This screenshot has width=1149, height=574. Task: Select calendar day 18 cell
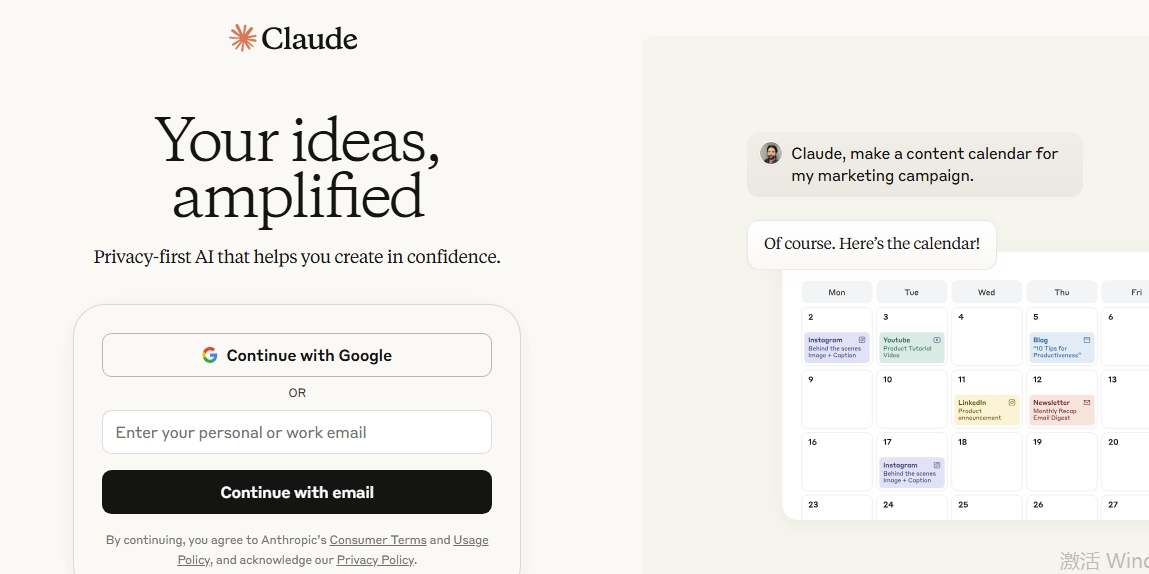click(987, 460)
